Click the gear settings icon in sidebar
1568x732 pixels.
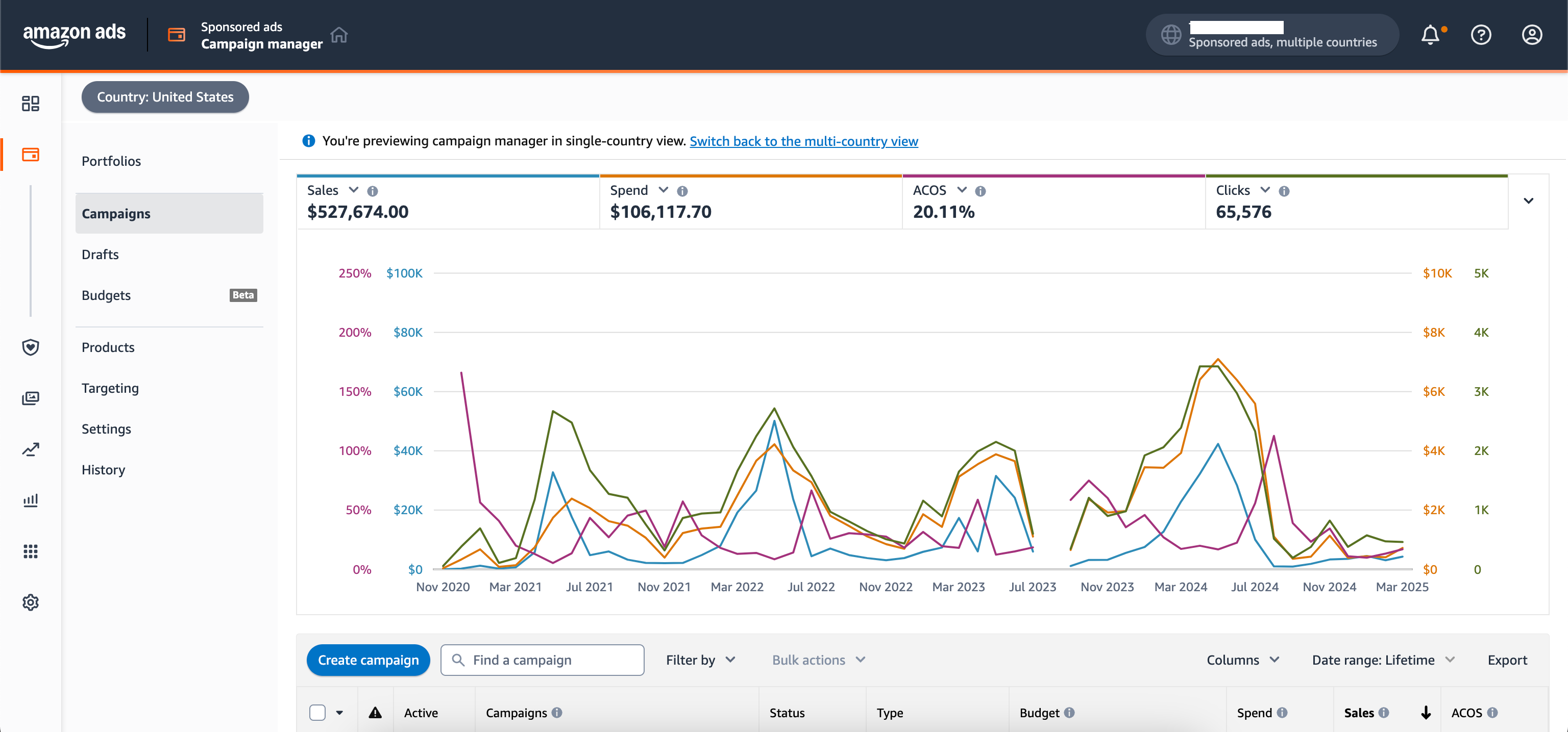tap(31, 602)
